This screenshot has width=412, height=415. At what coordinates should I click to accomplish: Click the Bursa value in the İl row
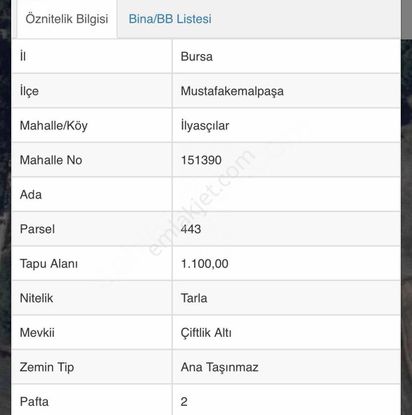pos(197,56)
